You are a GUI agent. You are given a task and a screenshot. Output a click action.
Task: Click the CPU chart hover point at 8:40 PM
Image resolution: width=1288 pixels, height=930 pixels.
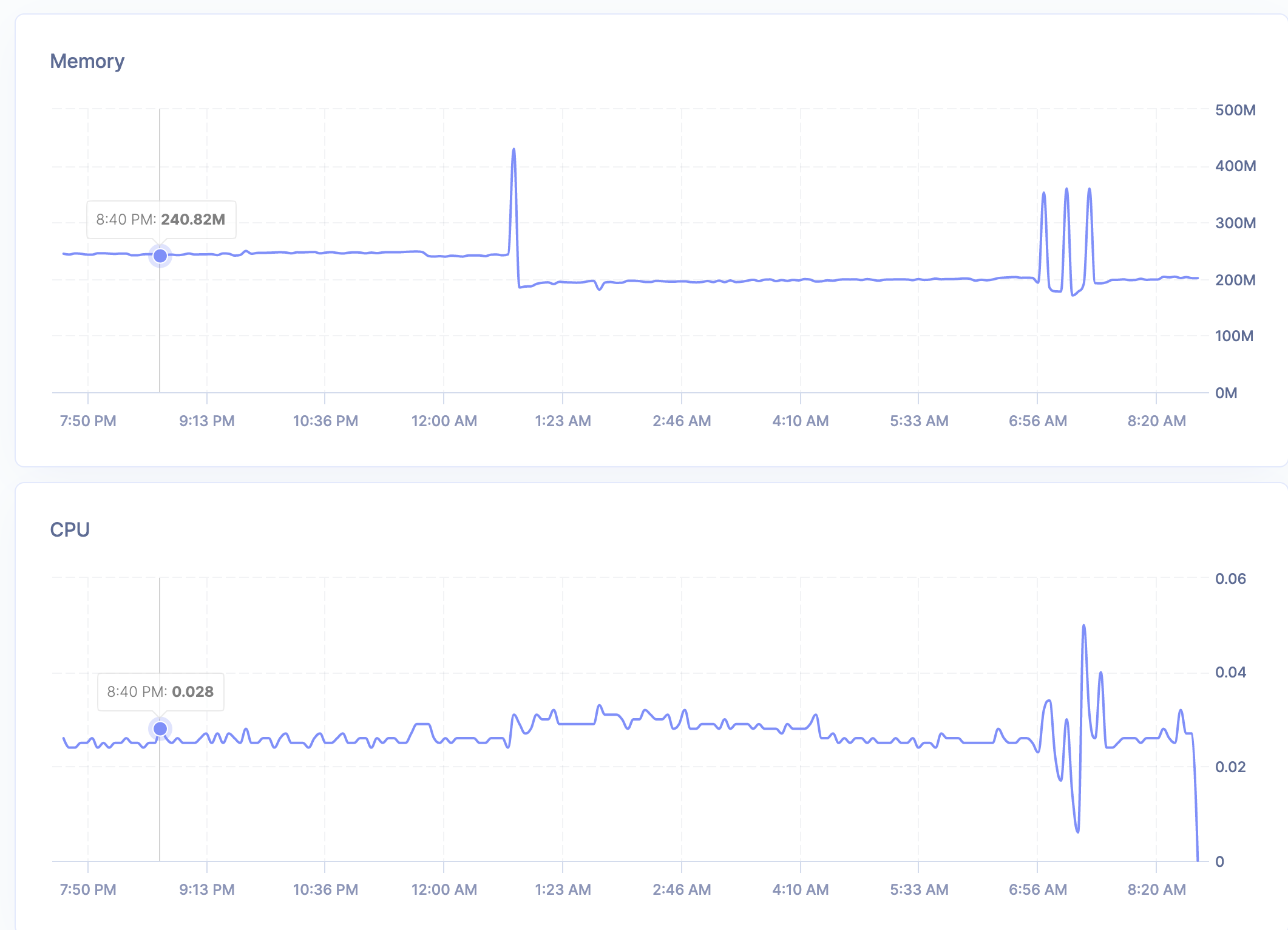point(160,728)
